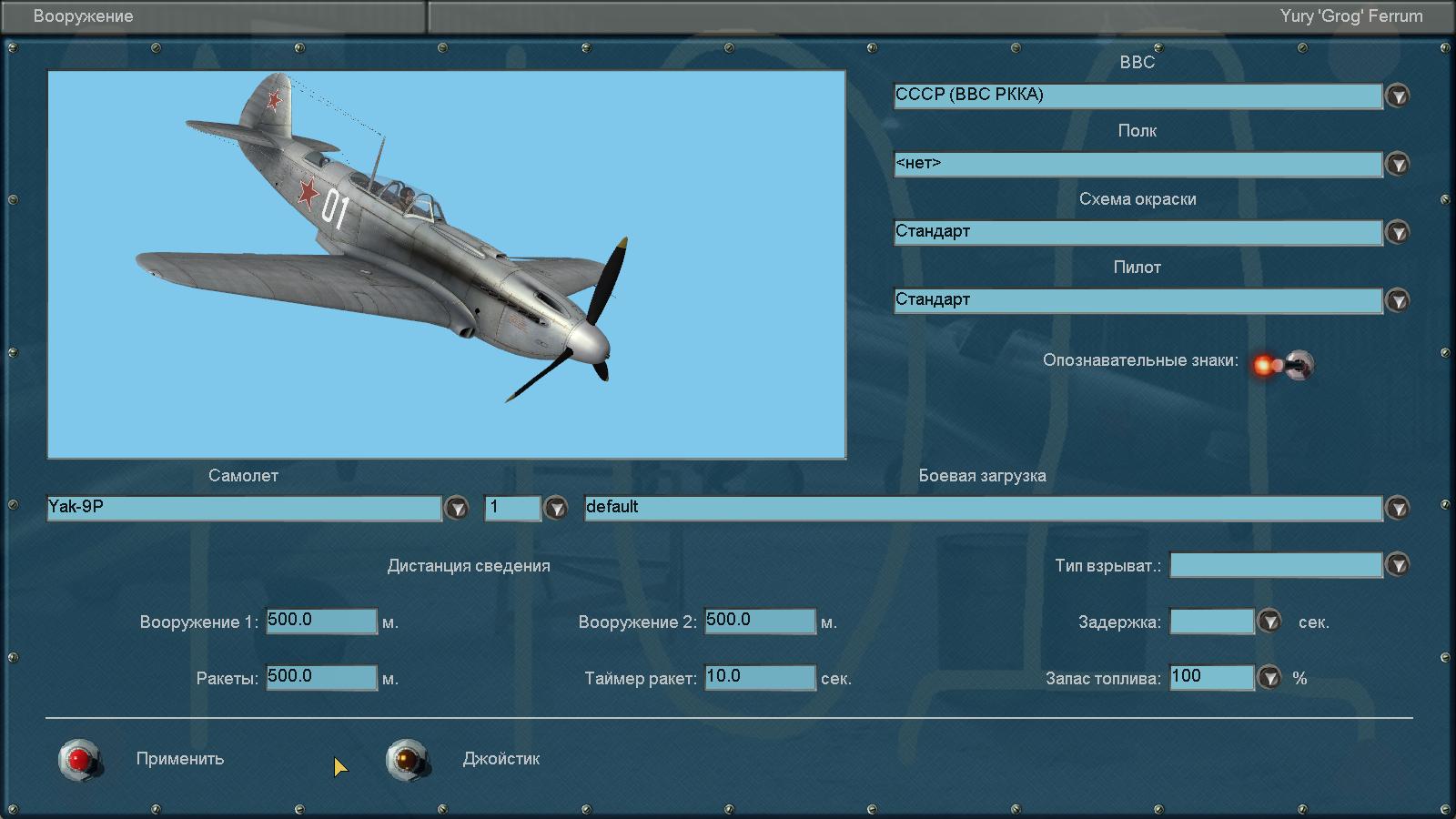
Task: Expand the Боевая загрузка dropdown arrow
Action: pyautogui.click(x=1398, y=508)
